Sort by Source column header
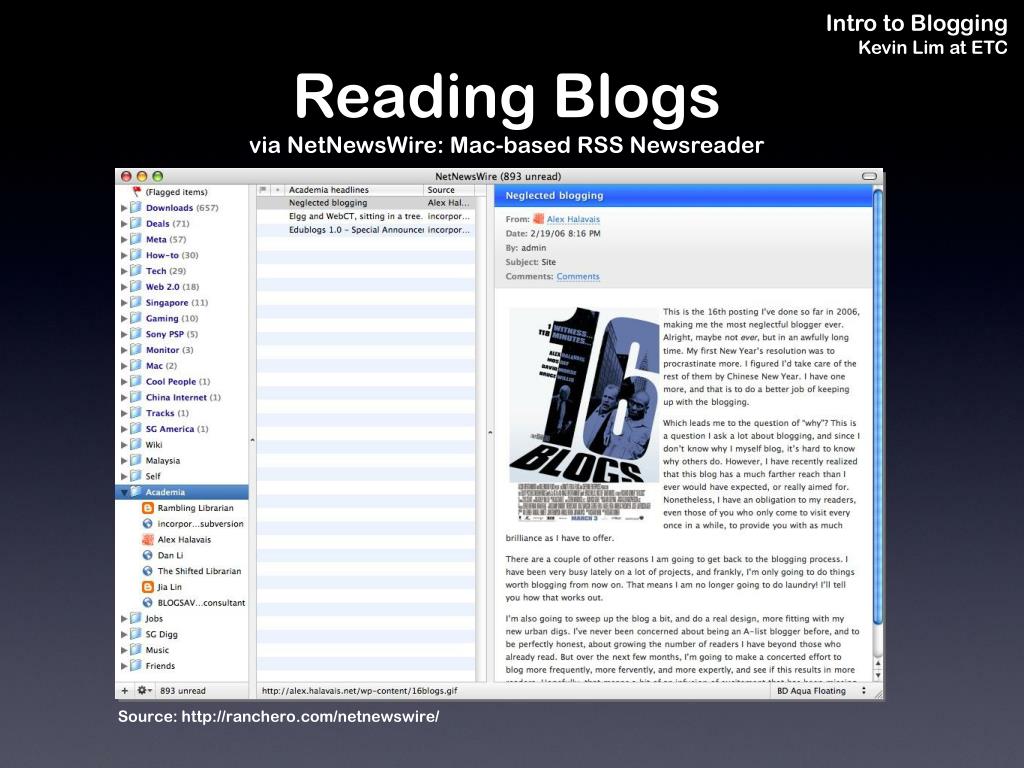Viewport: 1024px width, 768px height. click(449, 189)
